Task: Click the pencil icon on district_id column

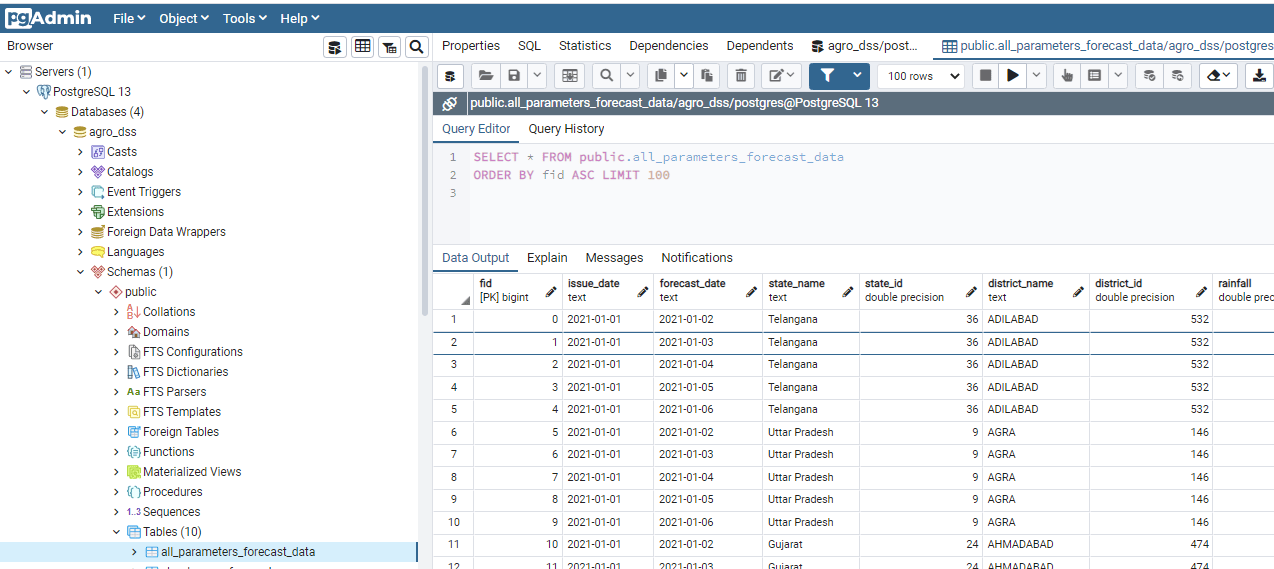Action: (1201, 291)
